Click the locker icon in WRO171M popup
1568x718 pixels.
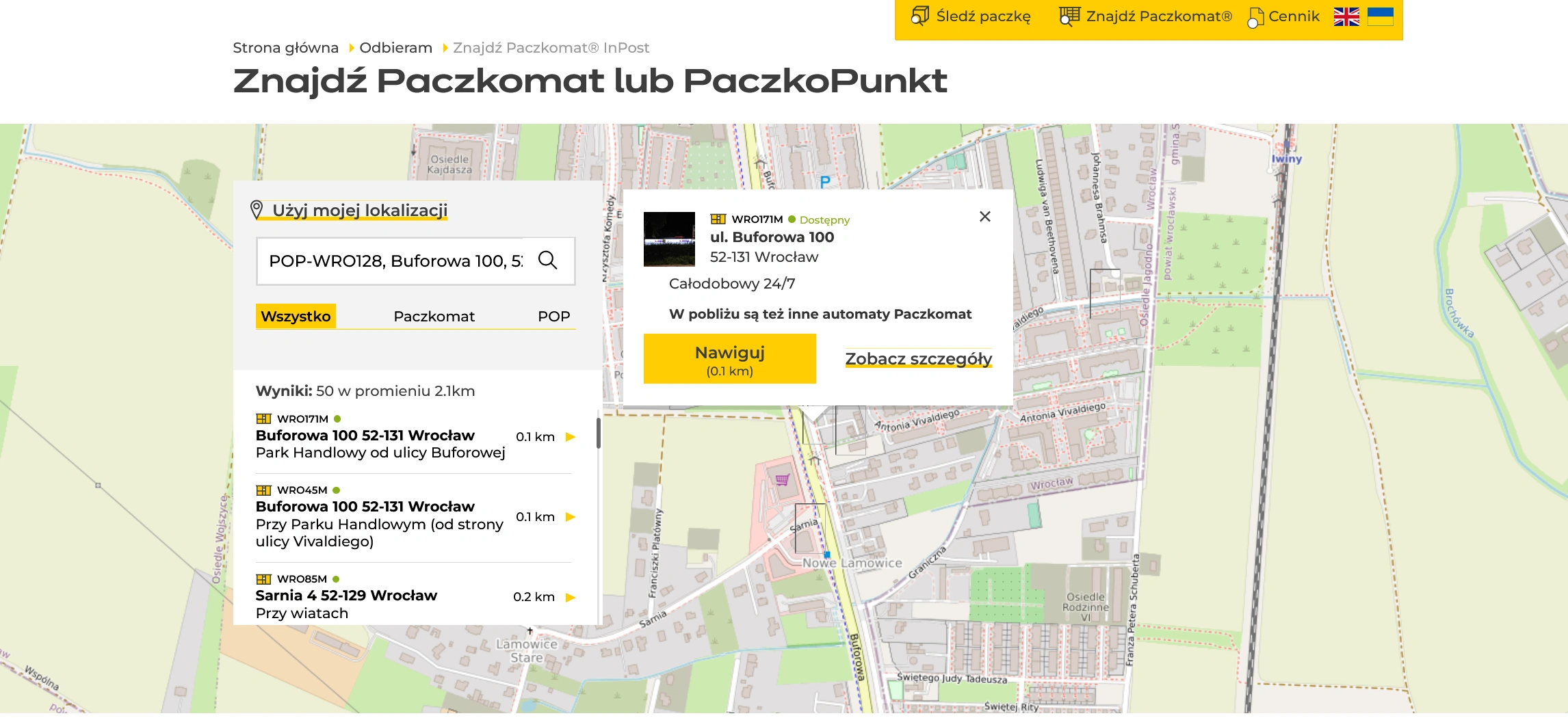coord(718,220)
